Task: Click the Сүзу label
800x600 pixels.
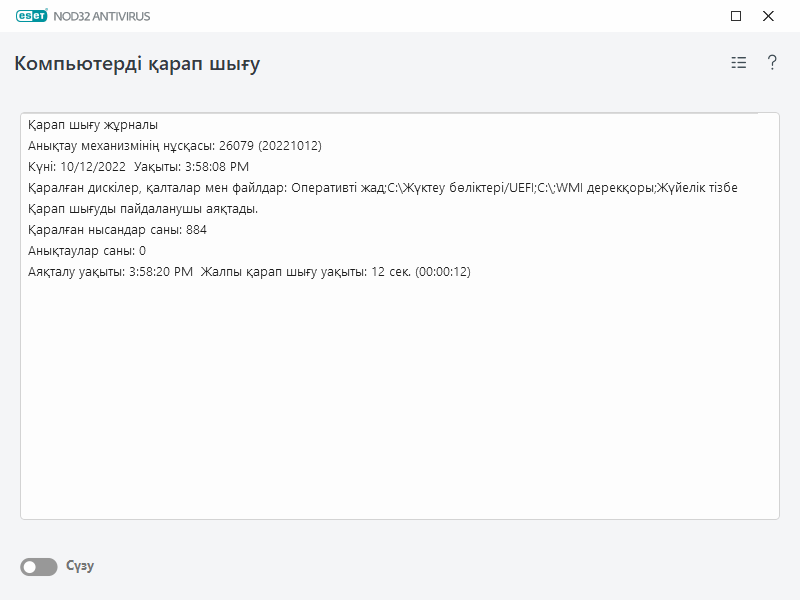Action: [x=81, y=565]
